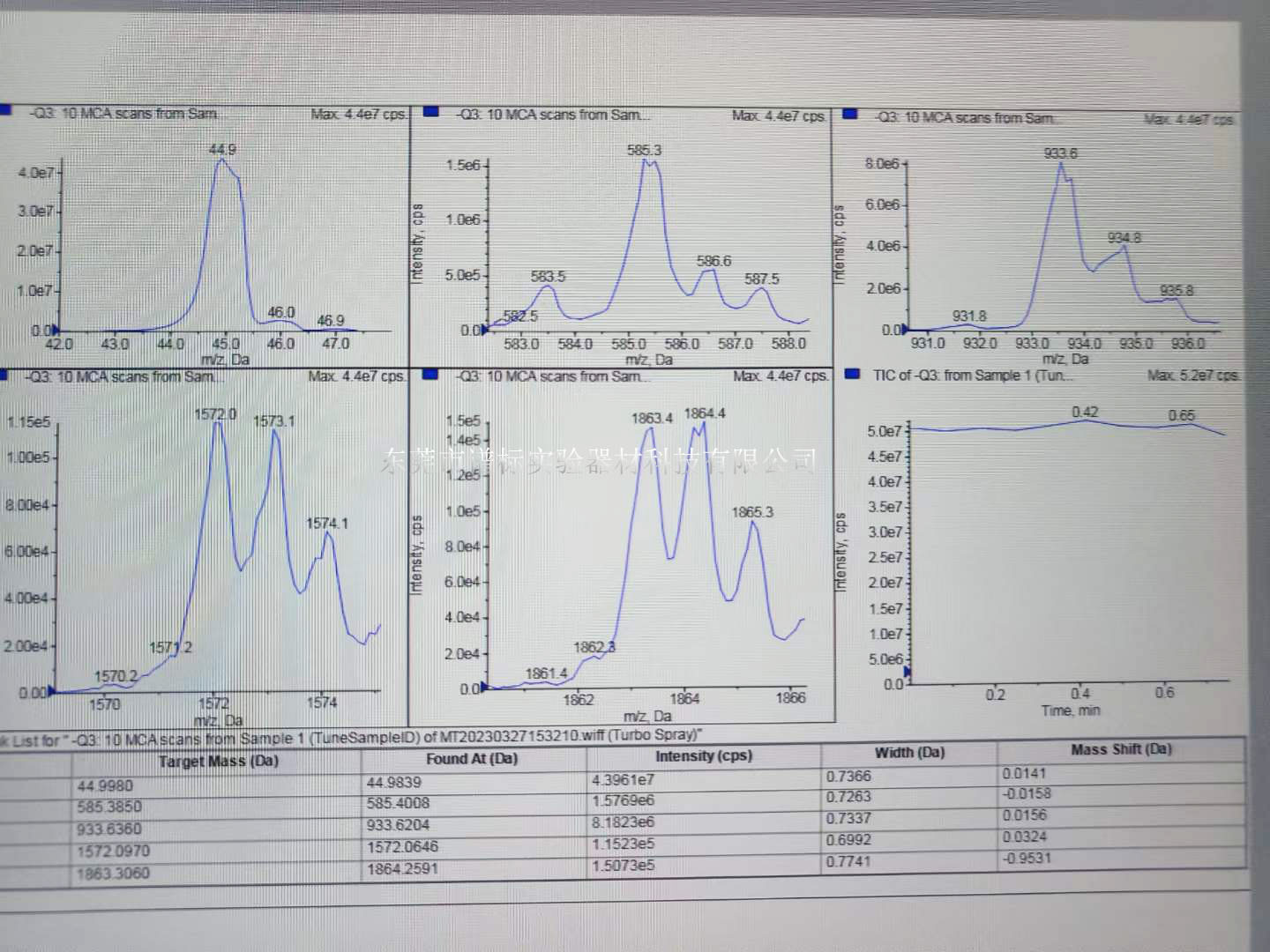Screen dimensions: 1270x952
Task: Click the blue origin arrow in the TIC chromatogram
Action: [x=907, y=674]
